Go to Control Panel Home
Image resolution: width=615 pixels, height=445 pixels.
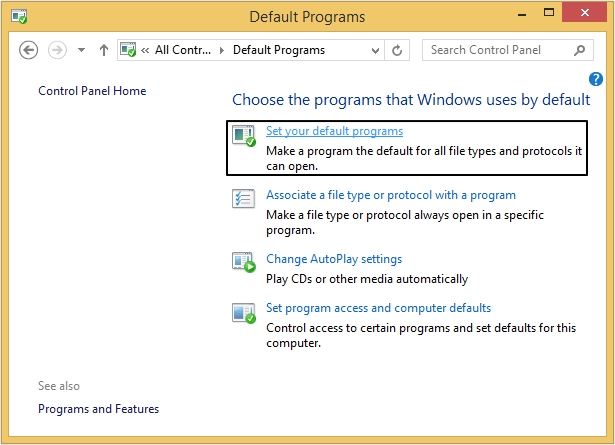point(92,91)
